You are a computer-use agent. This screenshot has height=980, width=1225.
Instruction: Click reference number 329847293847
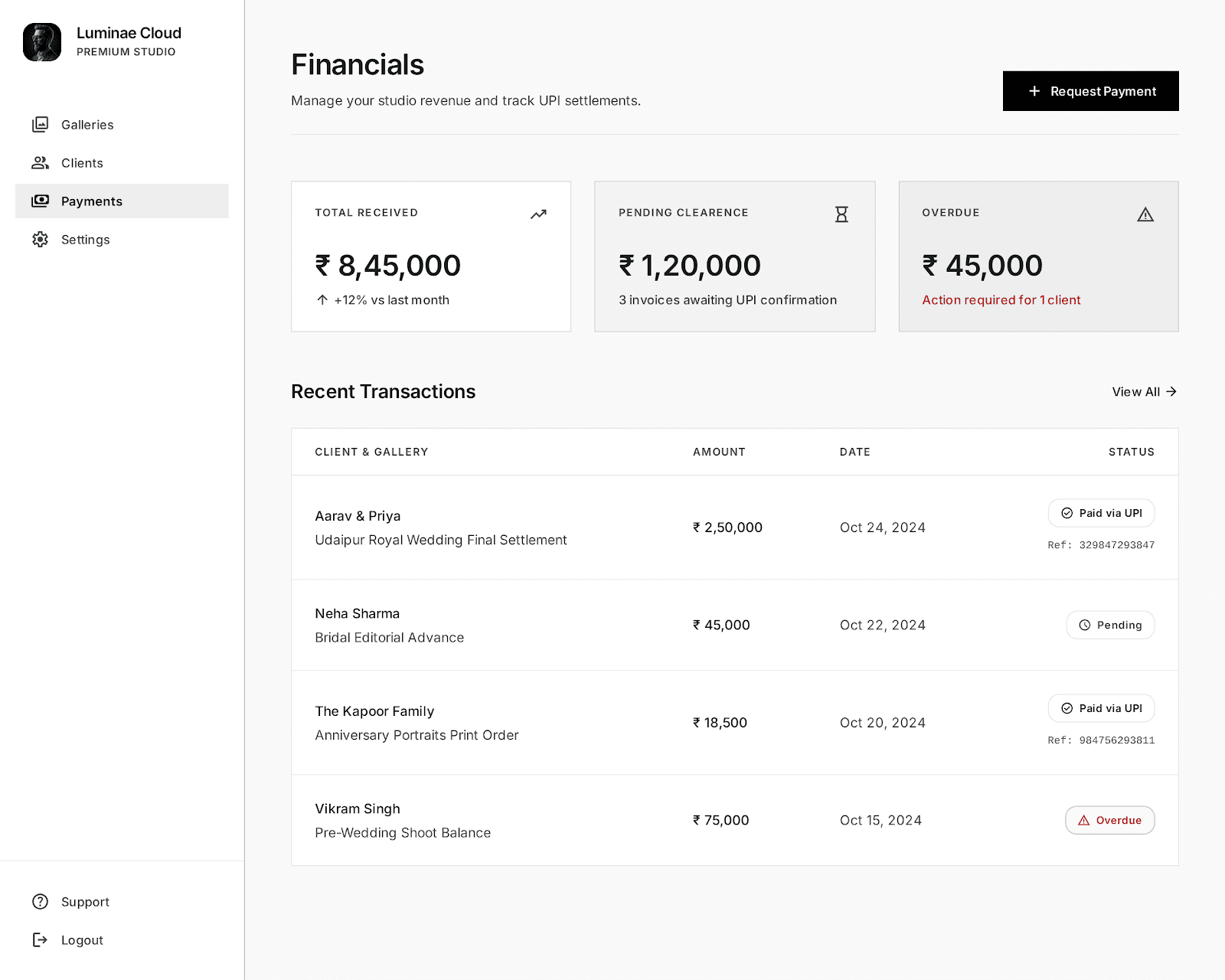pos(1117,545)
